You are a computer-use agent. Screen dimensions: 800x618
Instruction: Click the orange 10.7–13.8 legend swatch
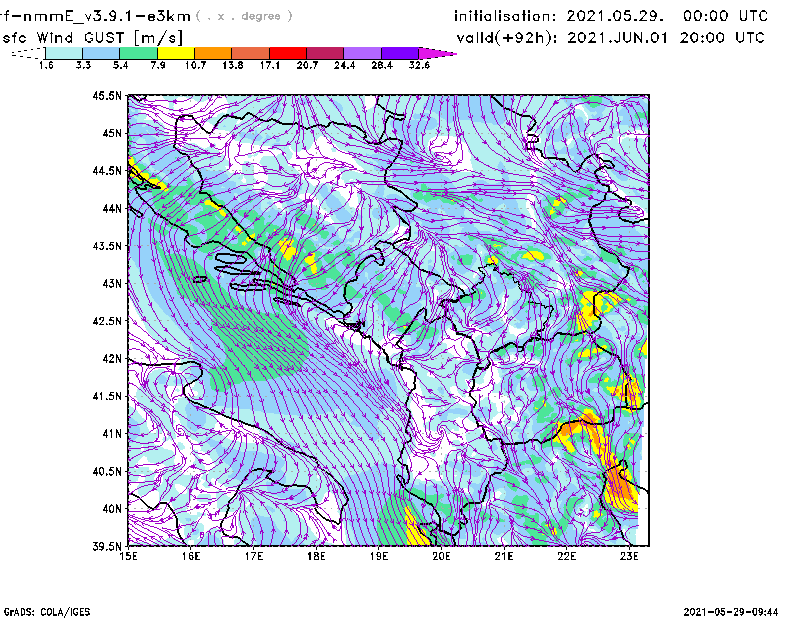click(x=213, y=53)
